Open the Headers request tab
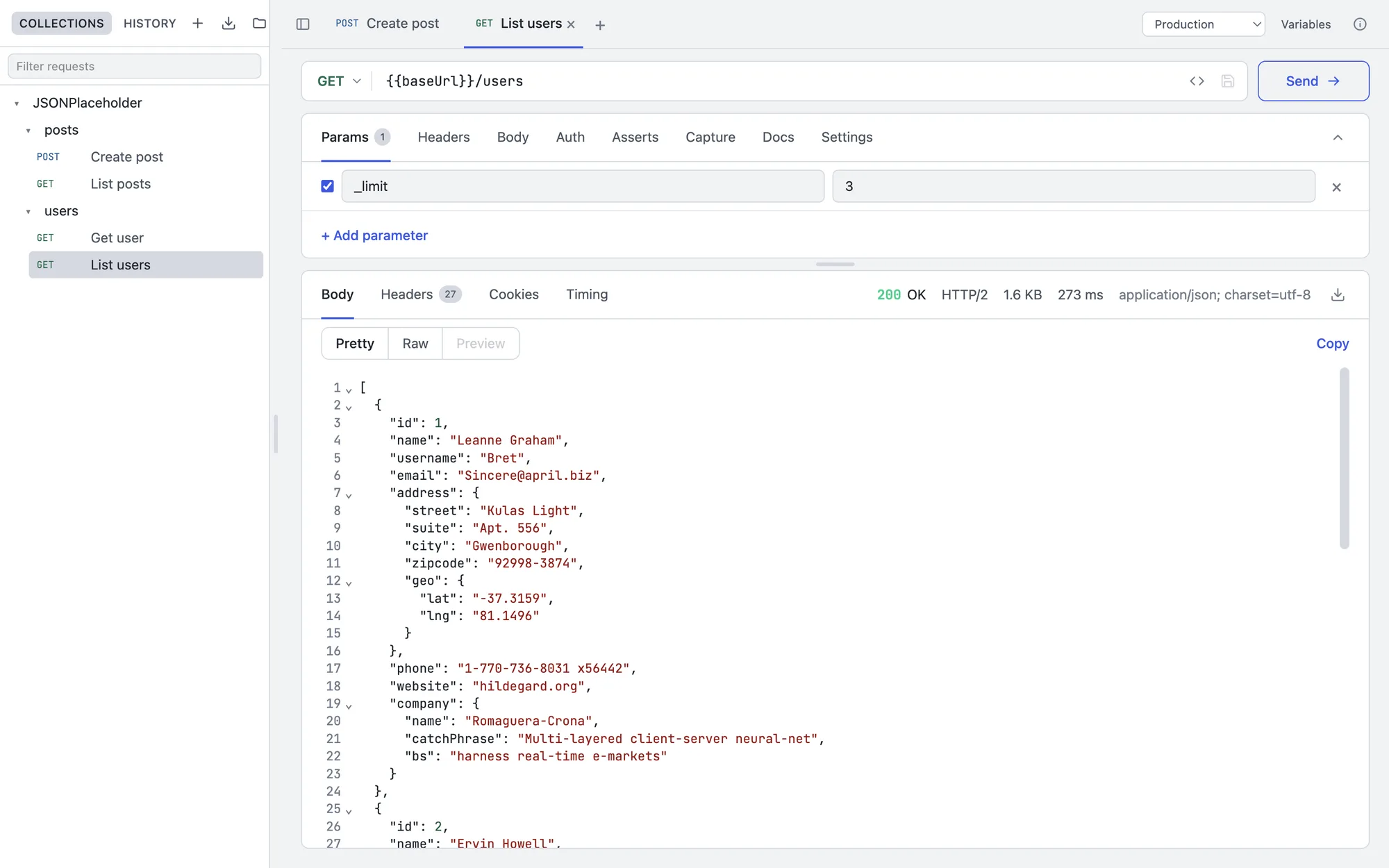The height and width of the screenshot is (868, 1389). click(x=444, y=137)
